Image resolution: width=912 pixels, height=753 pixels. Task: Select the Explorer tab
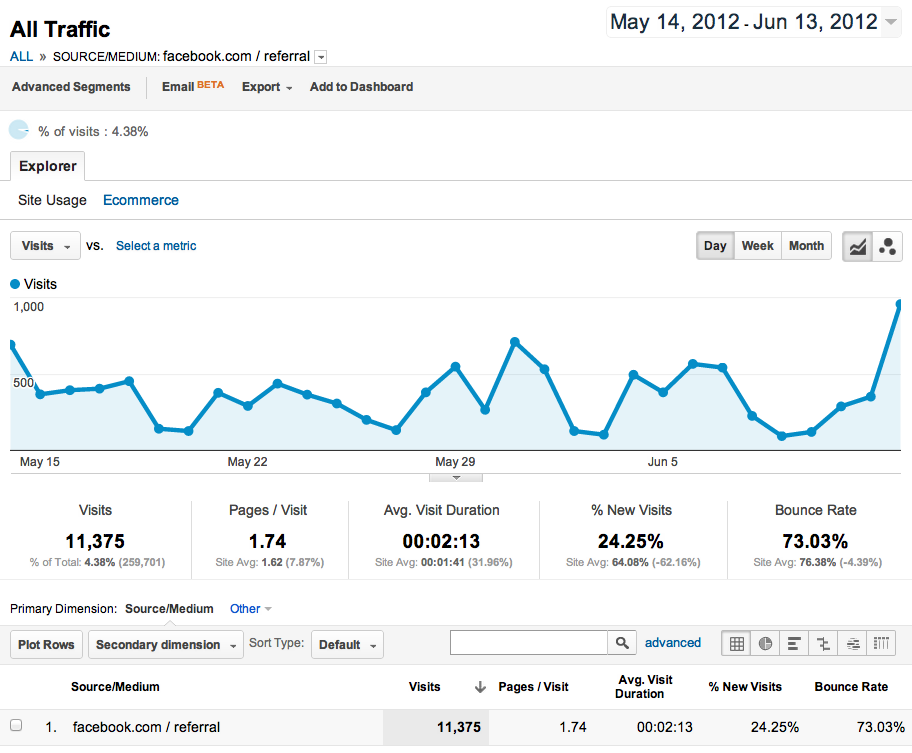(48, 166)
